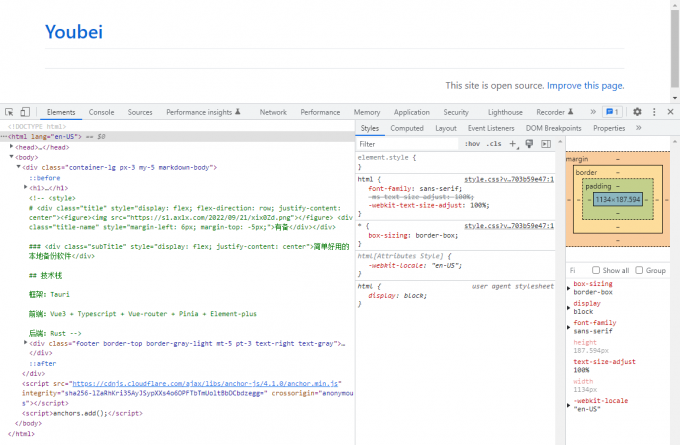Open the DOM Breakpoints tab
This screenshot has height=445, width=680.
click(x=553, y=128)
